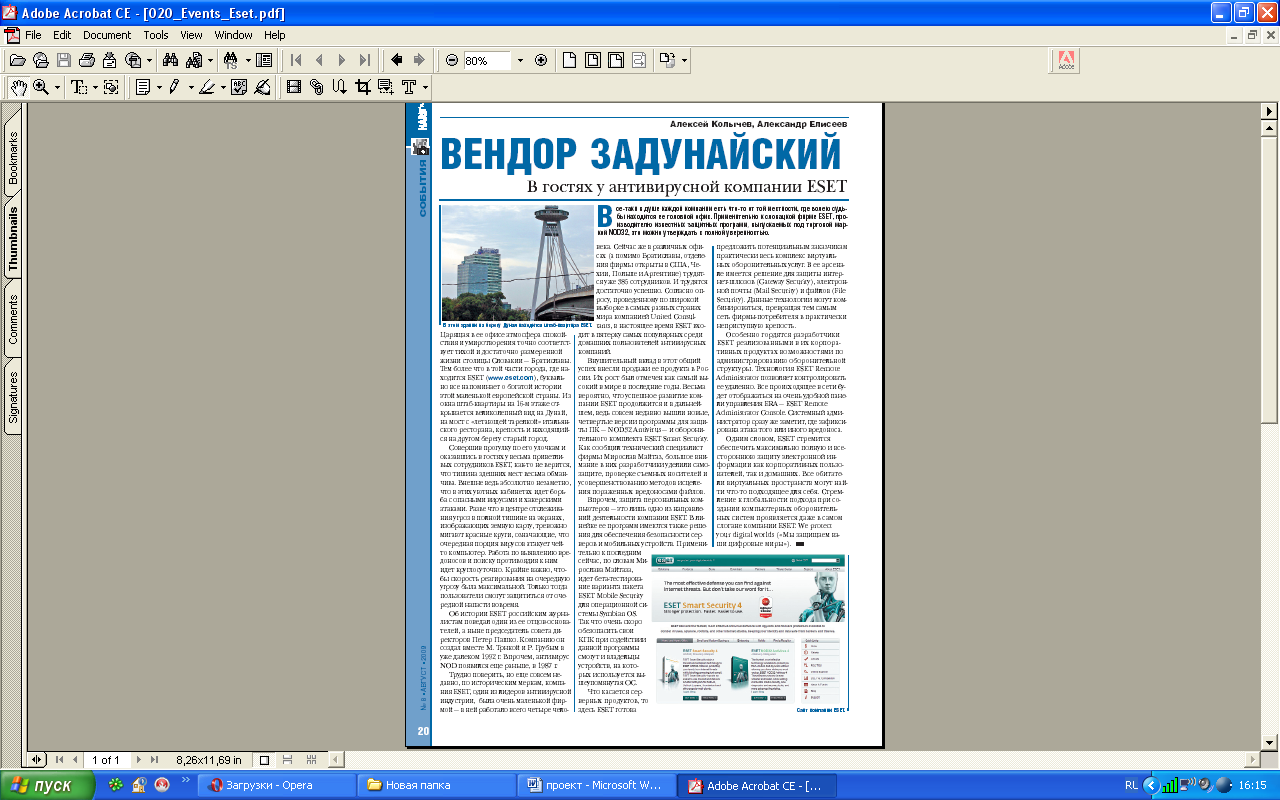
Task: Open the Edit menu
Action: click(x=62, y=35)
